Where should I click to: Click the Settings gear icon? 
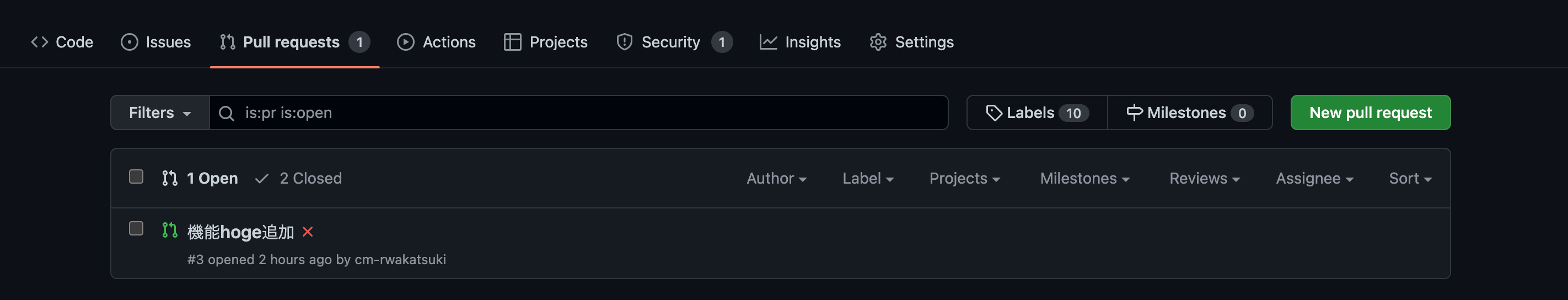coord(878,42)
